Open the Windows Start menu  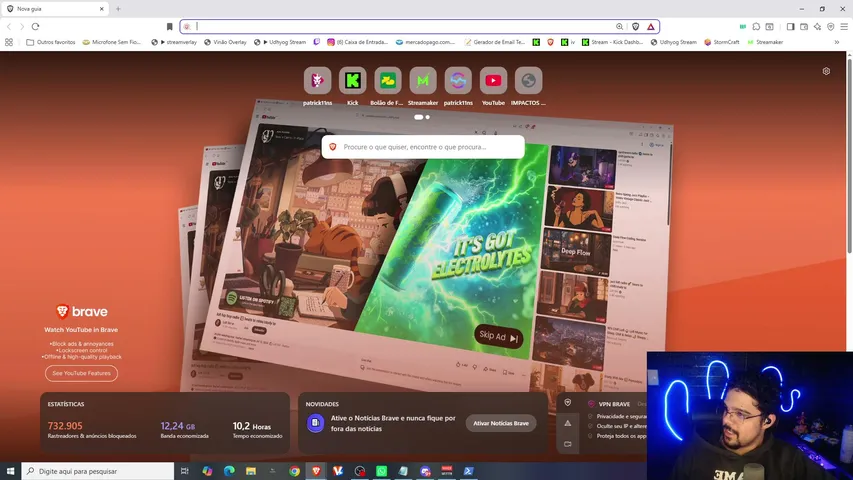tap(10, 471)
